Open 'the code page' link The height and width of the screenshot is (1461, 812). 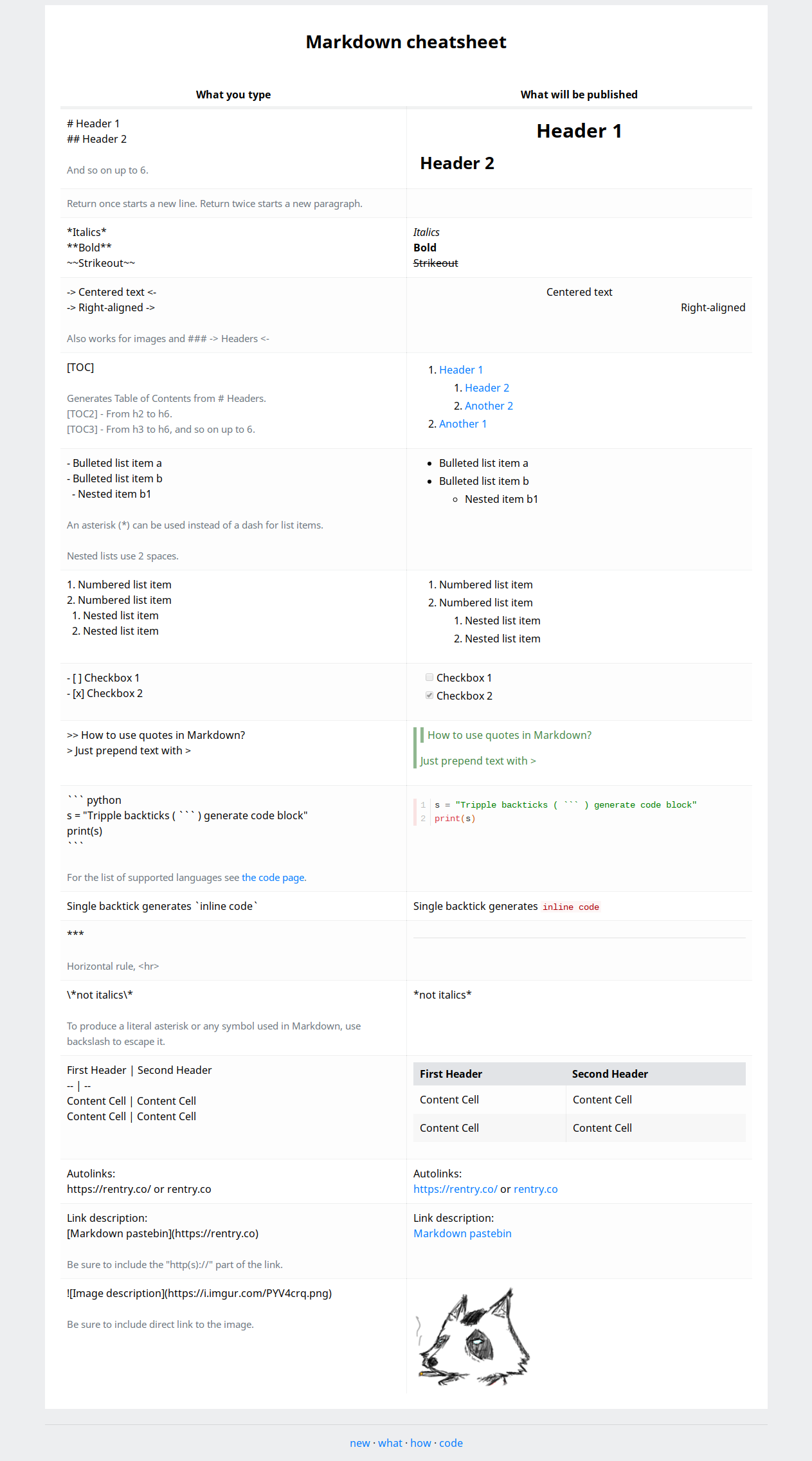coord(273,878)
